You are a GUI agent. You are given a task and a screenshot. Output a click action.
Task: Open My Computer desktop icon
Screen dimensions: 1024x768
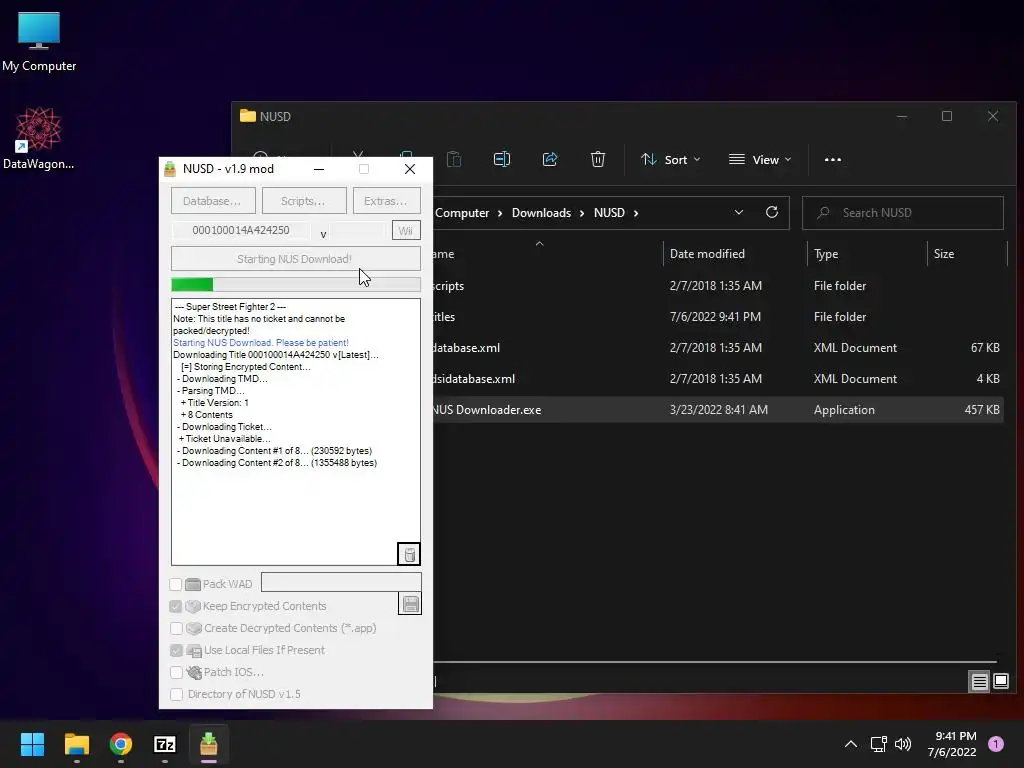pyautogui.click(x=39, y=41)
